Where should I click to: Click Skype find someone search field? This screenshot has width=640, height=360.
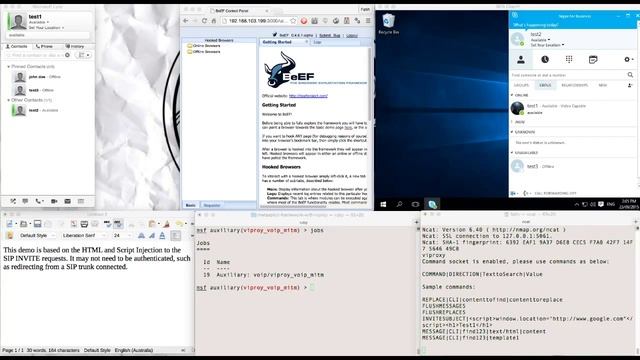click(x=568, y=75)
